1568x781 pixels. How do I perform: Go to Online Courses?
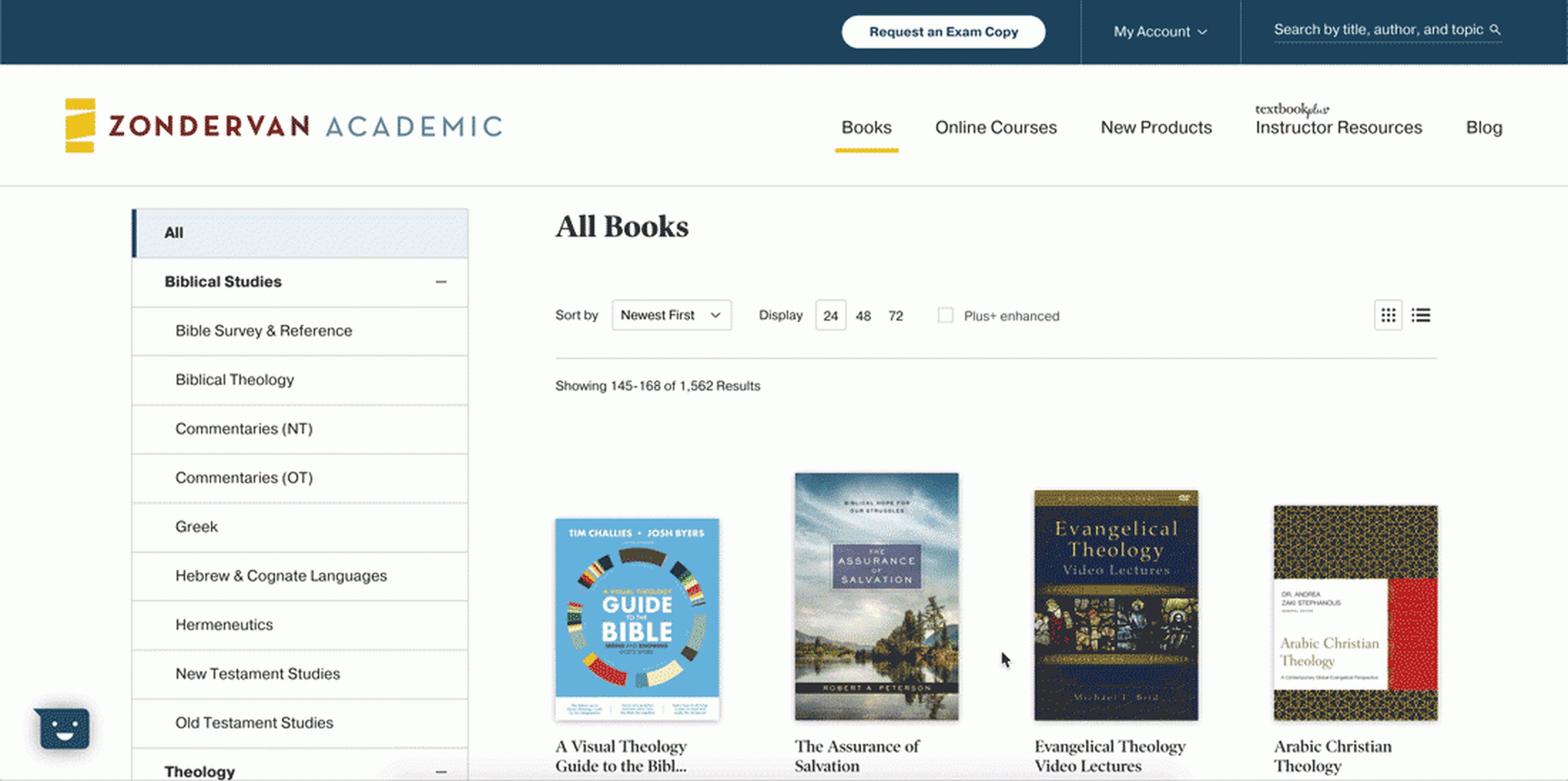996,128
